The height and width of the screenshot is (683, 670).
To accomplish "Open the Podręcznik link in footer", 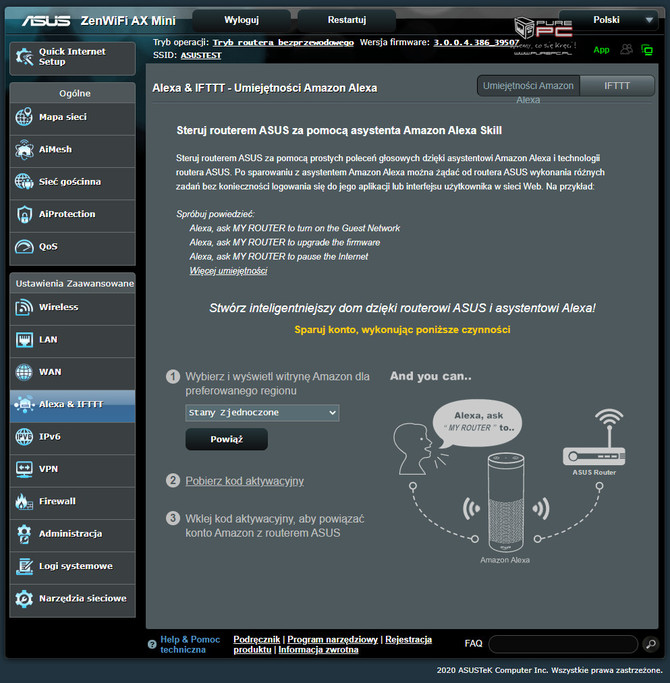I will [x=257, y=639].
